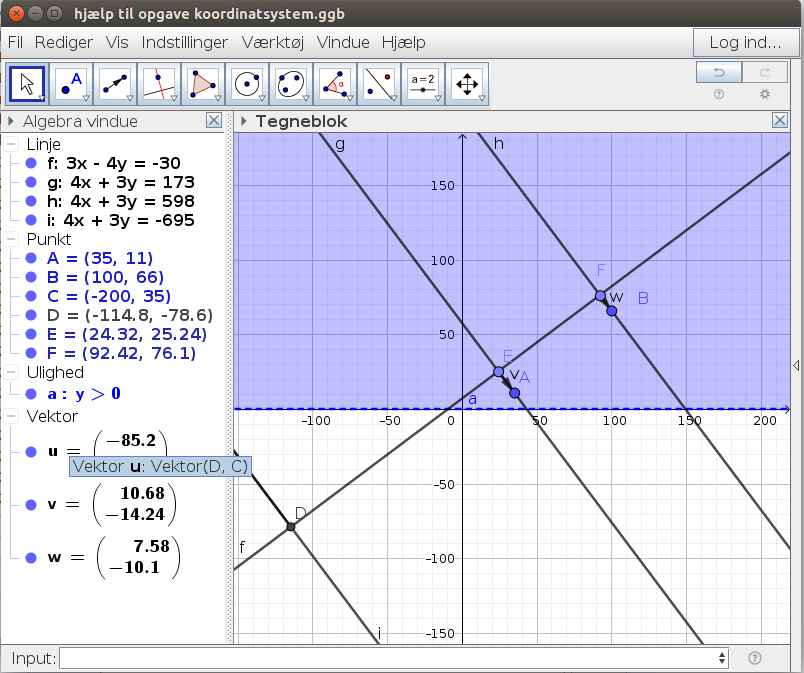
Task: Select the Reflect about line tool
Action: pyautogui.click(x=380, y=84)
